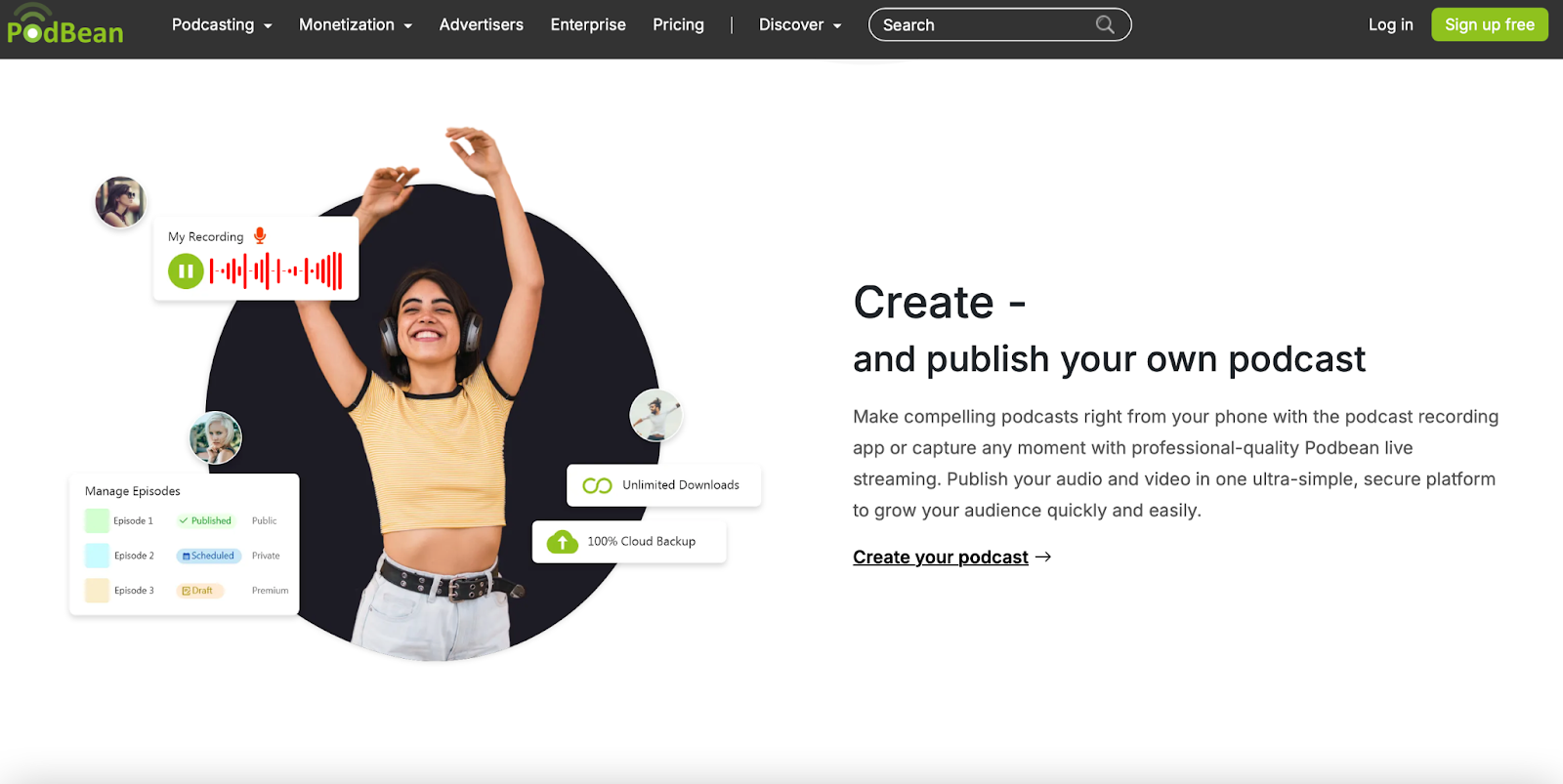Open the Pricing page
The width and height of the screenshot is (1563, 784).
click(x=678, y=24)
